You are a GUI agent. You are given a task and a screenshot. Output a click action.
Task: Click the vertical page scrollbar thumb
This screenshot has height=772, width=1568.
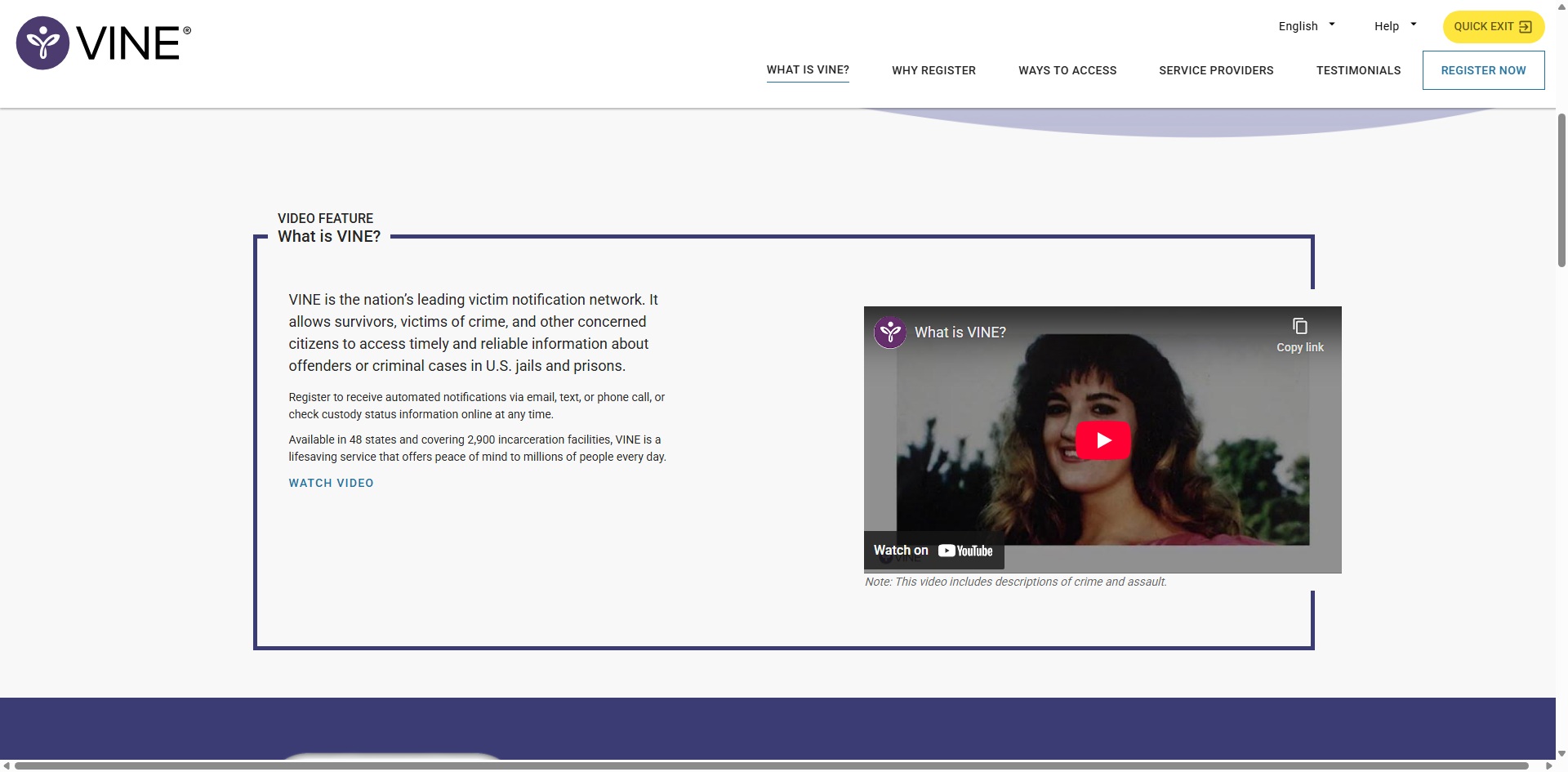(1561, 190)
